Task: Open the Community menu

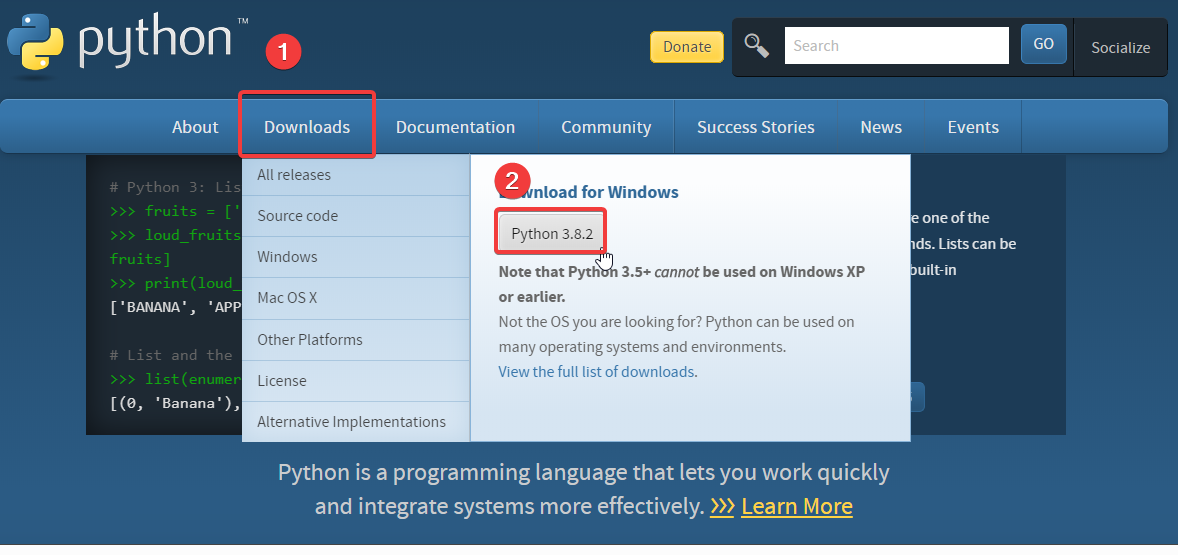Action: pyautogui.click(x=606, y=127)
